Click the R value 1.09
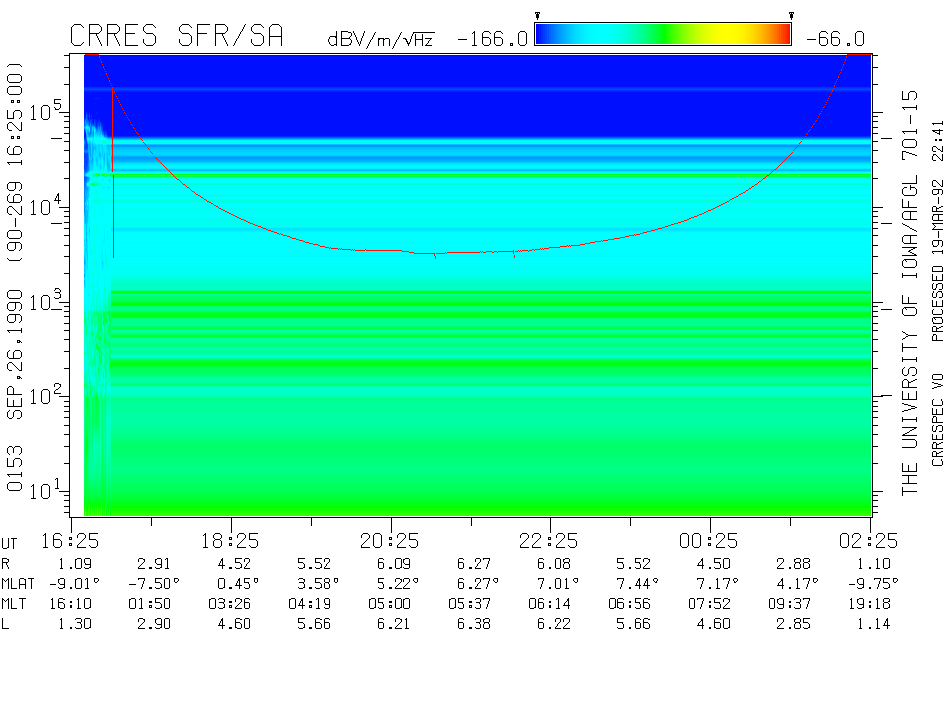945x720 pixels. 75,564
